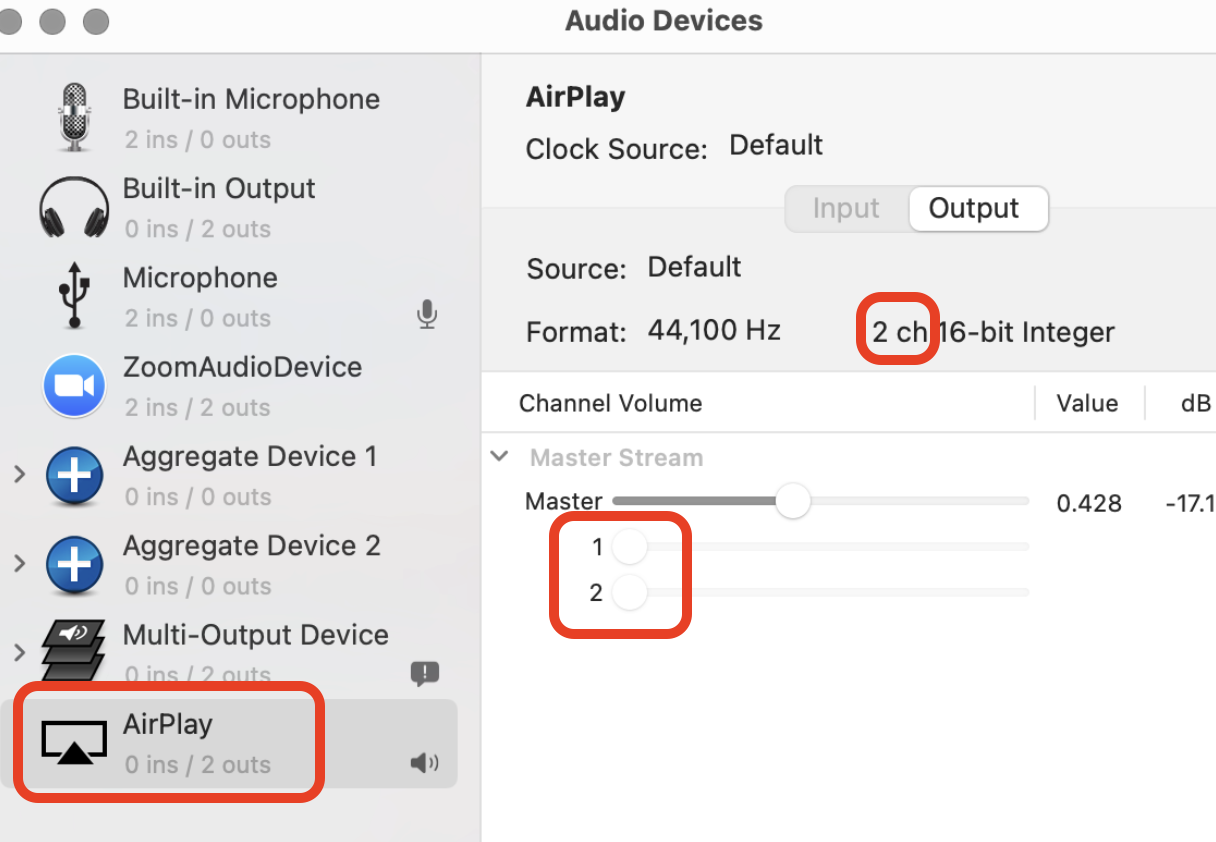Select the Built-in Microphone icon

[75, 118]
